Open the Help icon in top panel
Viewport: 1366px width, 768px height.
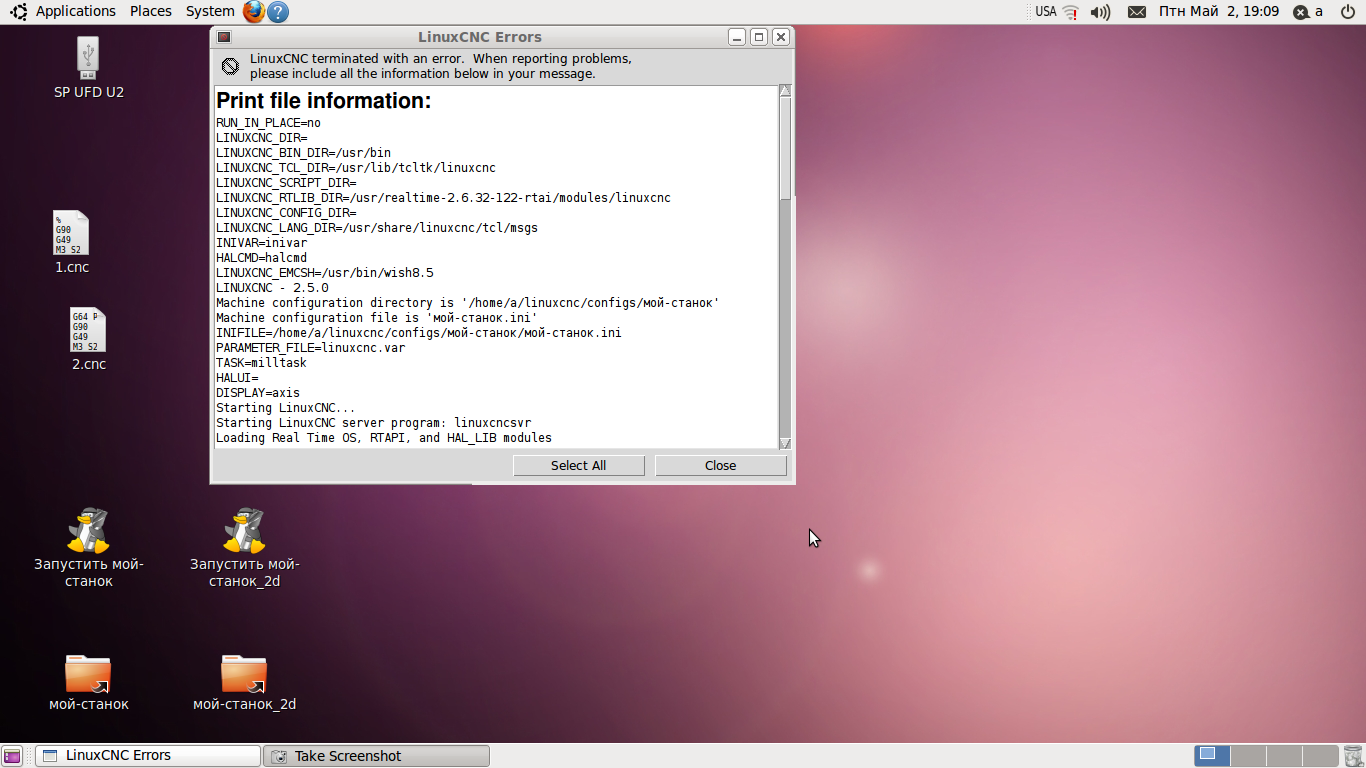tap(278, 11)
